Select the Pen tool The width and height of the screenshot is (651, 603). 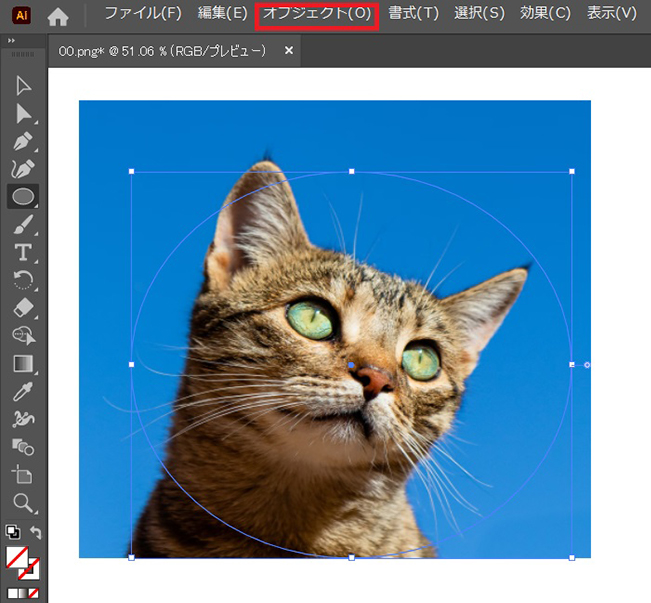23,142
